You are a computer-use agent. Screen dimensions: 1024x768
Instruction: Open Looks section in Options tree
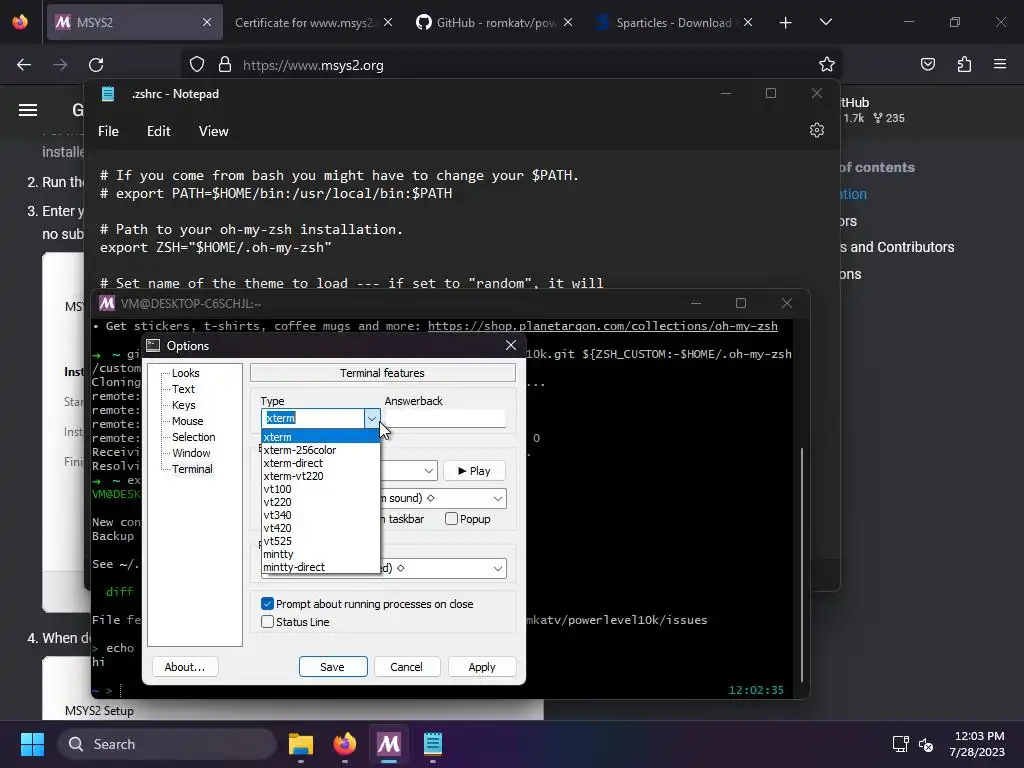coord(185,373)
